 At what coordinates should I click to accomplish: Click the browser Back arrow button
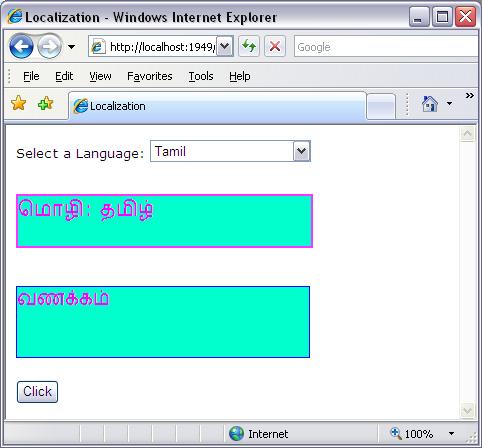tap(21, 46)
